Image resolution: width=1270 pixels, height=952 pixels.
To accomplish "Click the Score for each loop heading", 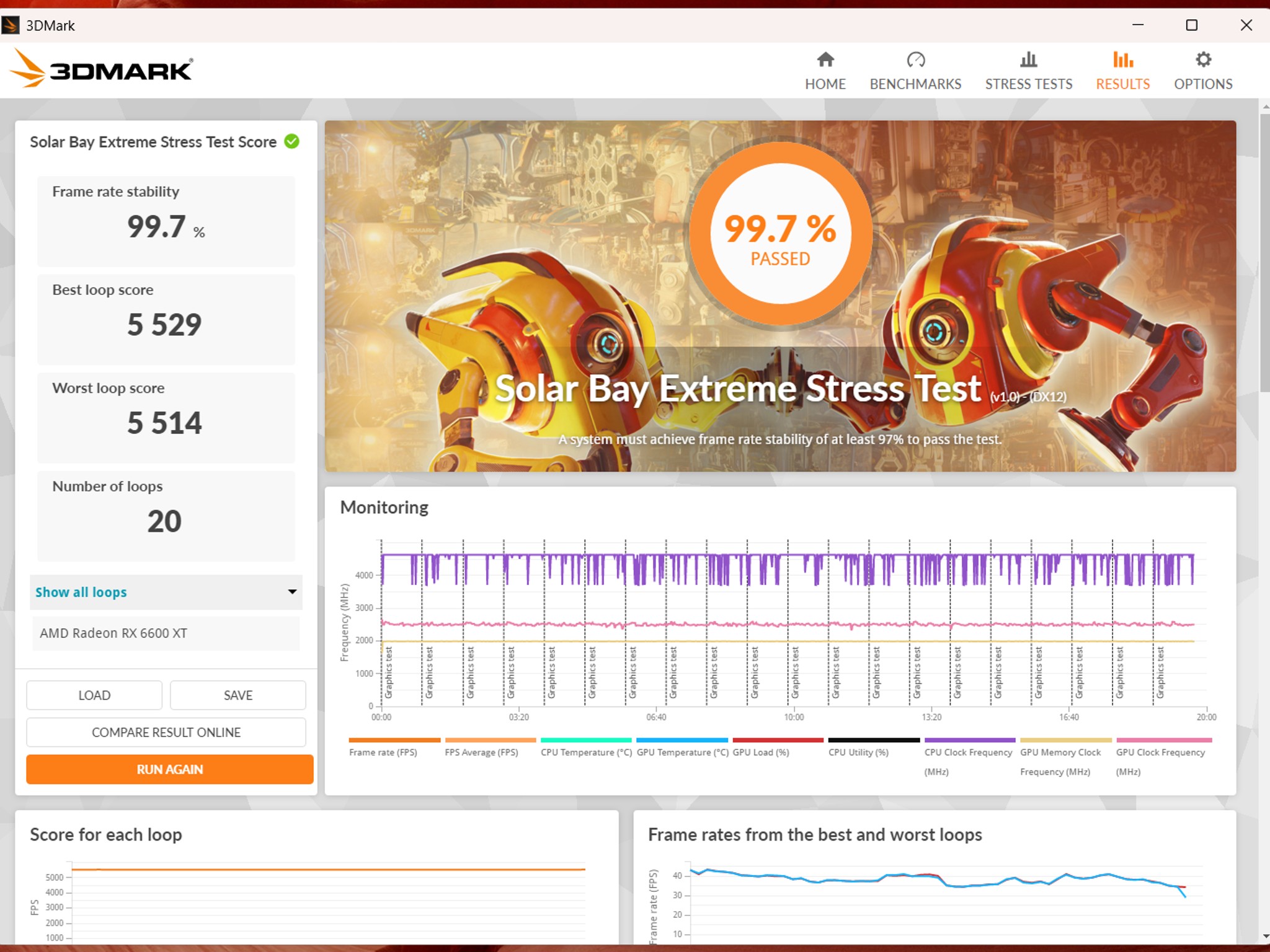I will 106,835.
